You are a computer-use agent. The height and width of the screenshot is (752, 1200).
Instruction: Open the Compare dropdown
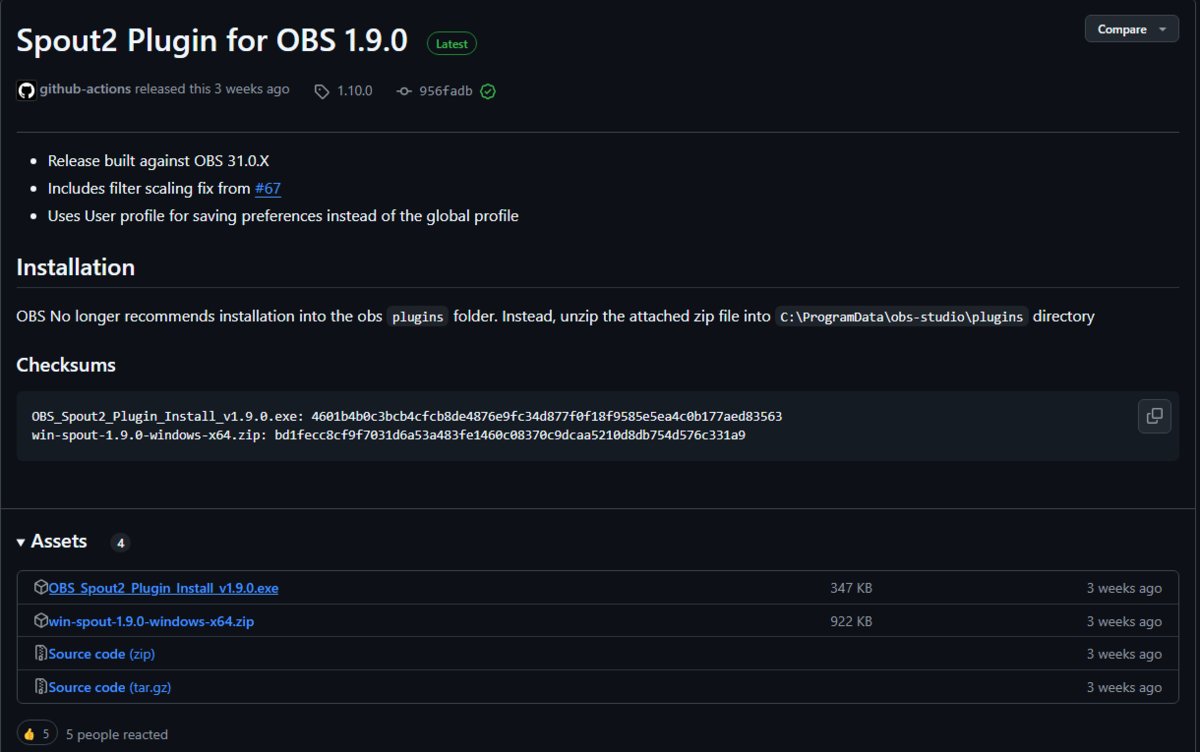[x=1132, y=29]
